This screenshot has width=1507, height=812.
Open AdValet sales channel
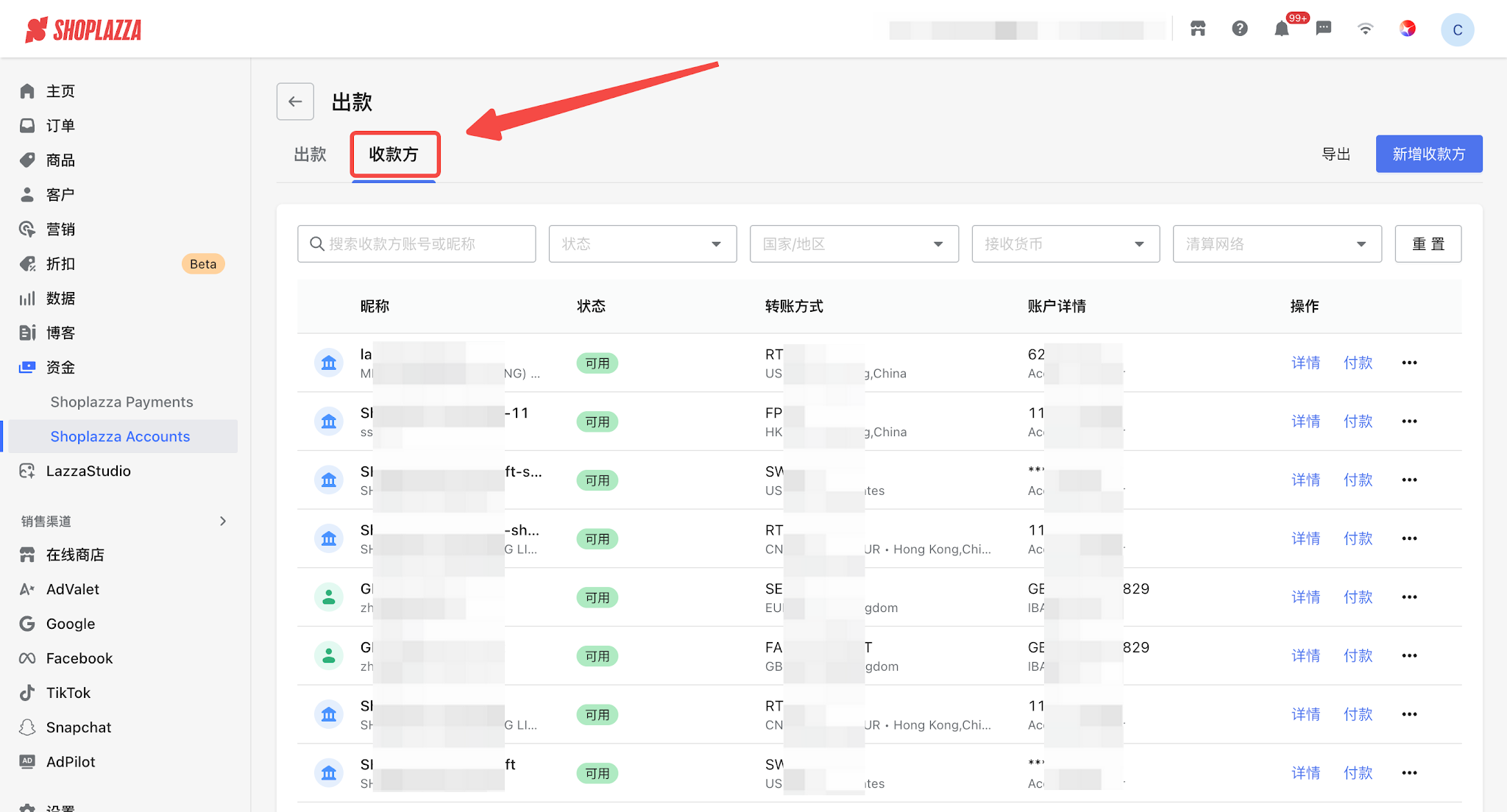click(x=72, y=590)
